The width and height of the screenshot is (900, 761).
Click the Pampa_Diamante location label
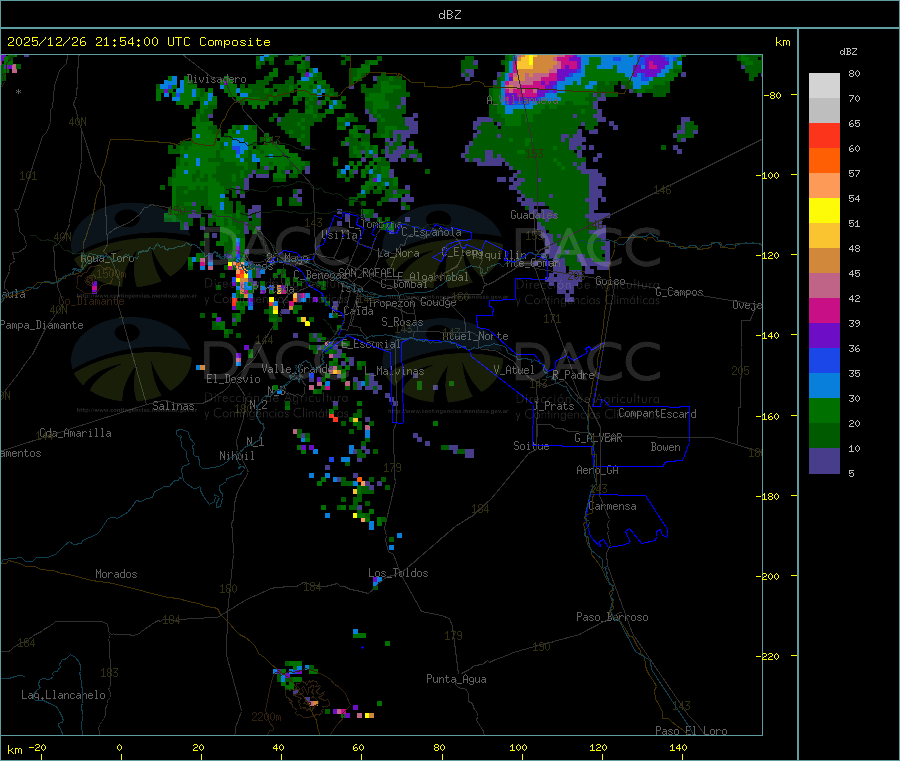click(42, 325)
